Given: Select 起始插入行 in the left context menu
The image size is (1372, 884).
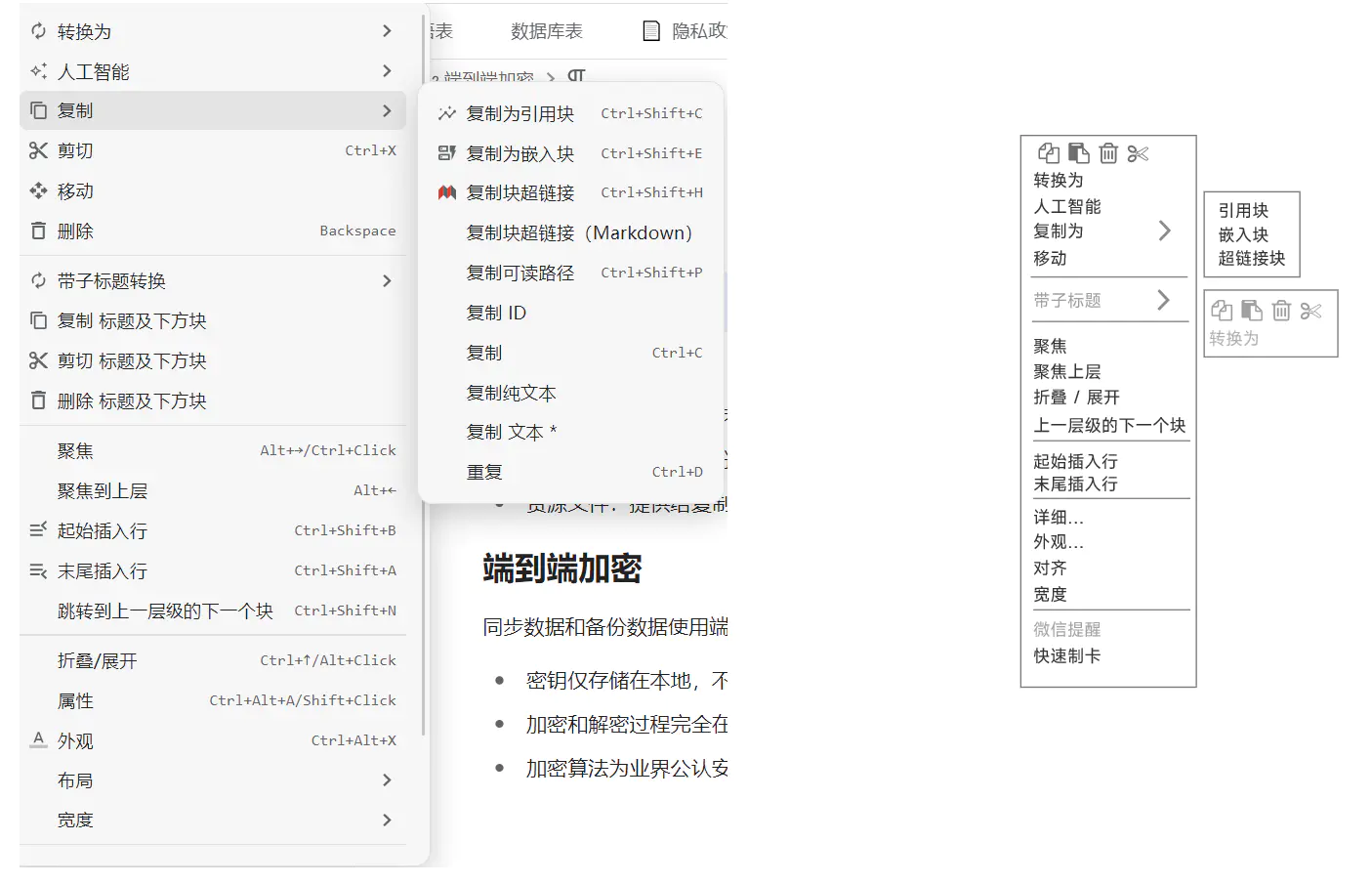Looking at the screenshot, I should tap(103, 530).
